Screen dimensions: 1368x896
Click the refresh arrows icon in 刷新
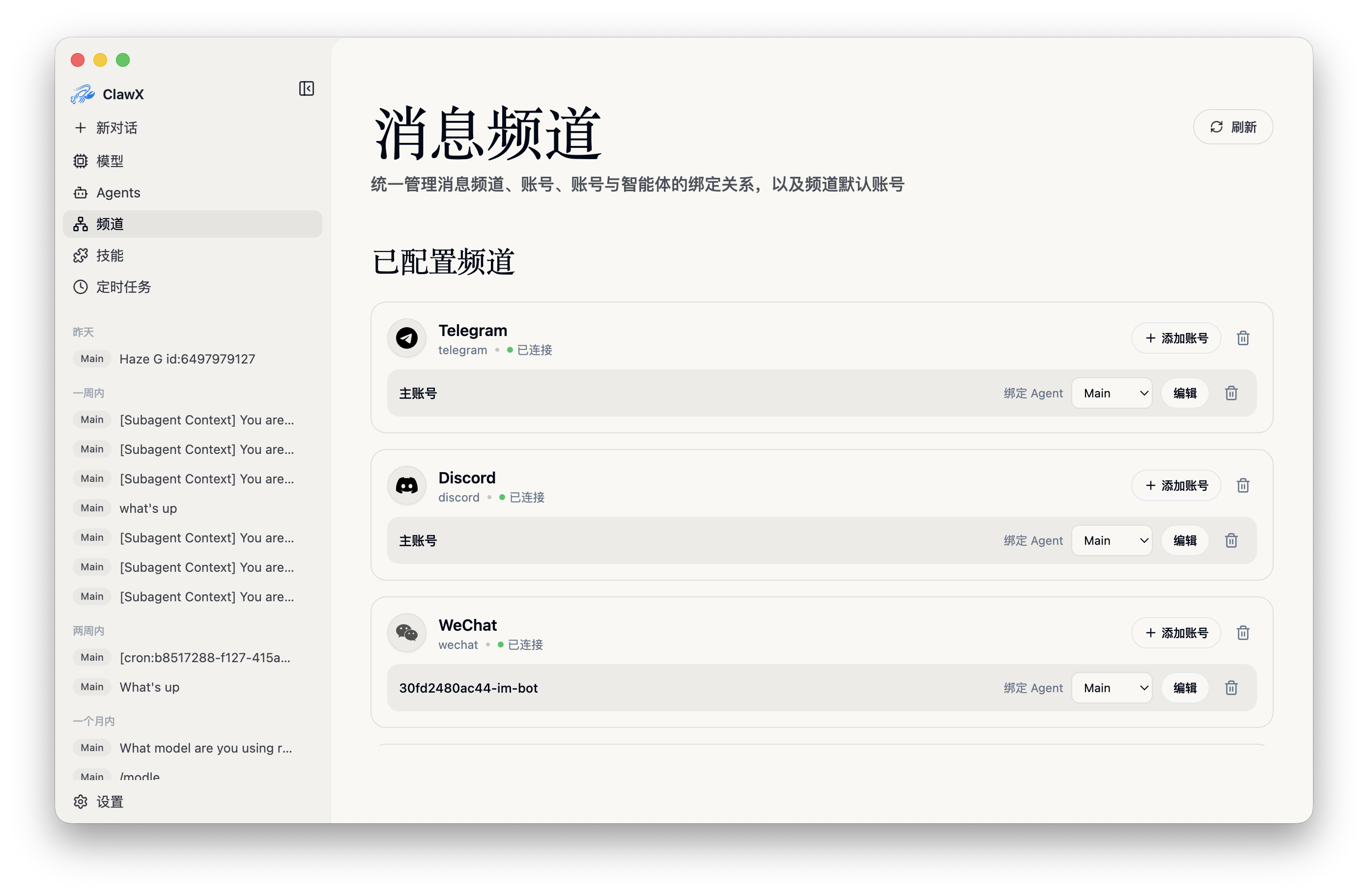pyautogui.click(x=1216, y=126)
